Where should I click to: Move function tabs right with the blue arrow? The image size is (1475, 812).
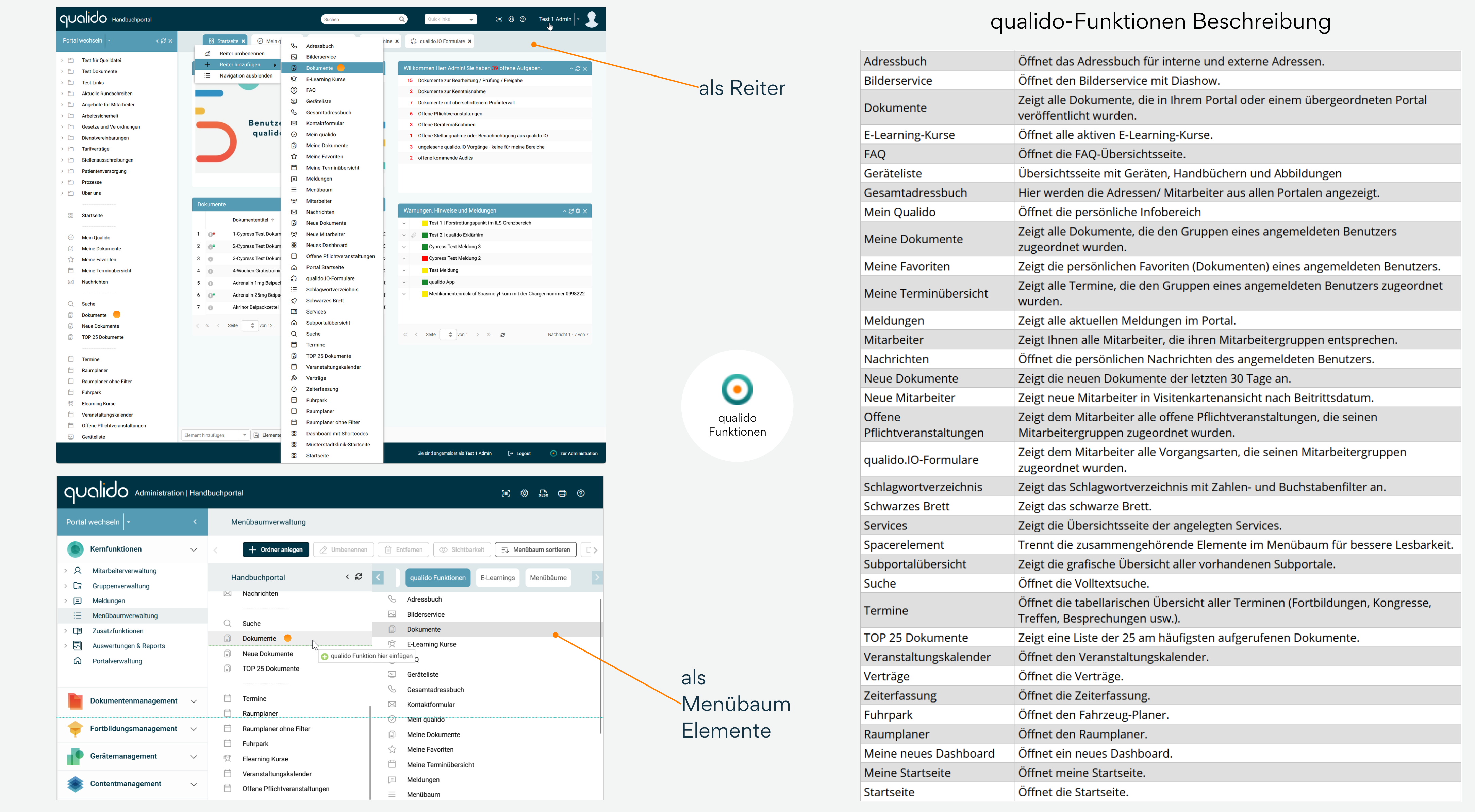click(597, 577)
